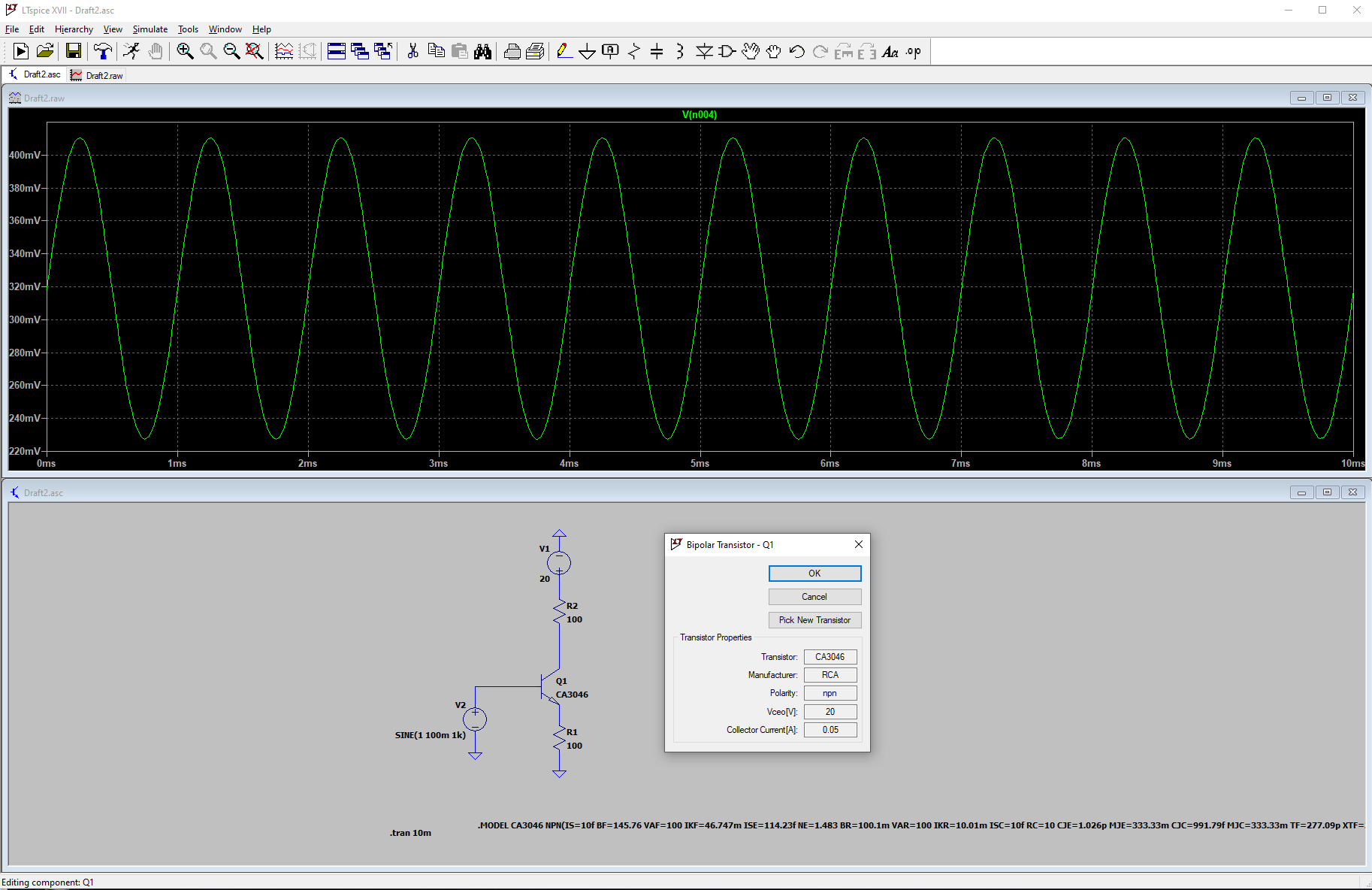The height and width of the screenshot is (890, 1372).
Task: Select the Draw Wire pencil tool
Action: click(564, 51)
